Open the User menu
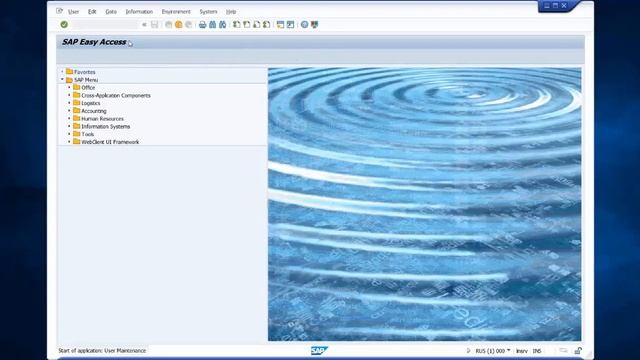Screen dimensions: 640x360 pyautogui.click(x=73, y=11)
